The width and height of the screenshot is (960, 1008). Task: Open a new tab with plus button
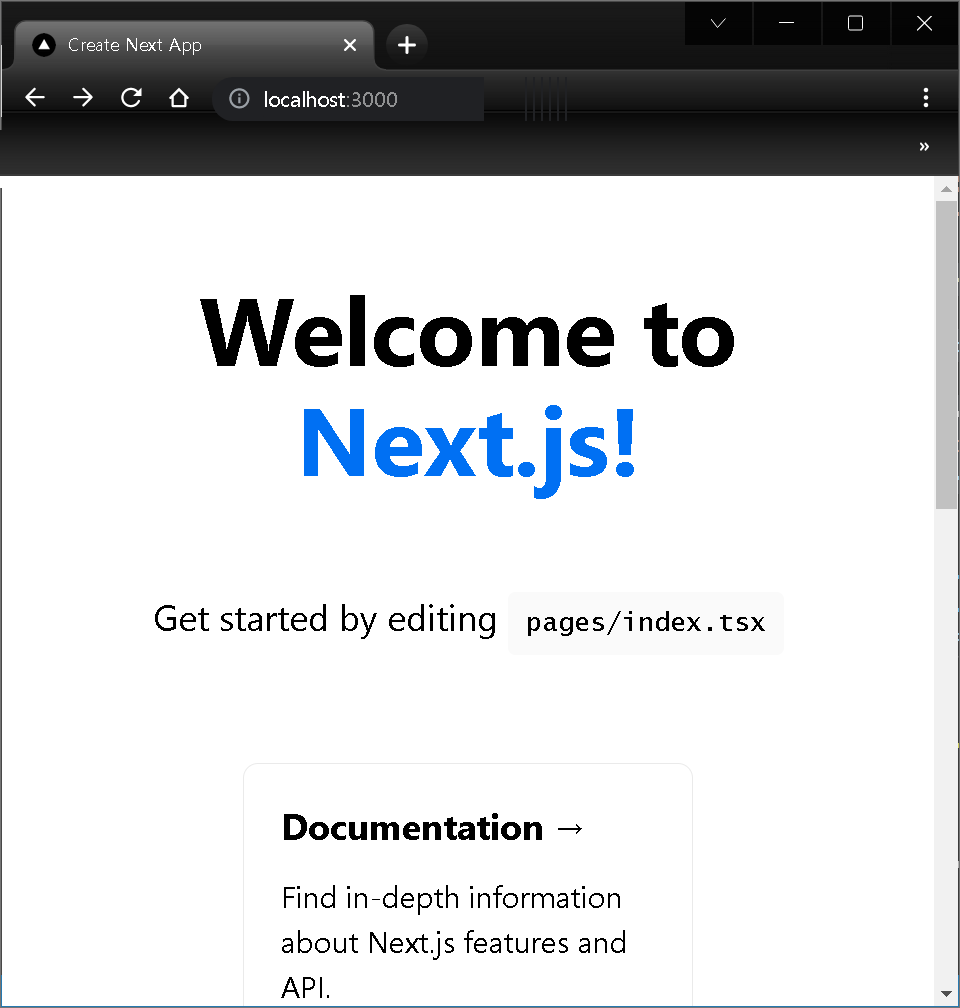(406, 45)
